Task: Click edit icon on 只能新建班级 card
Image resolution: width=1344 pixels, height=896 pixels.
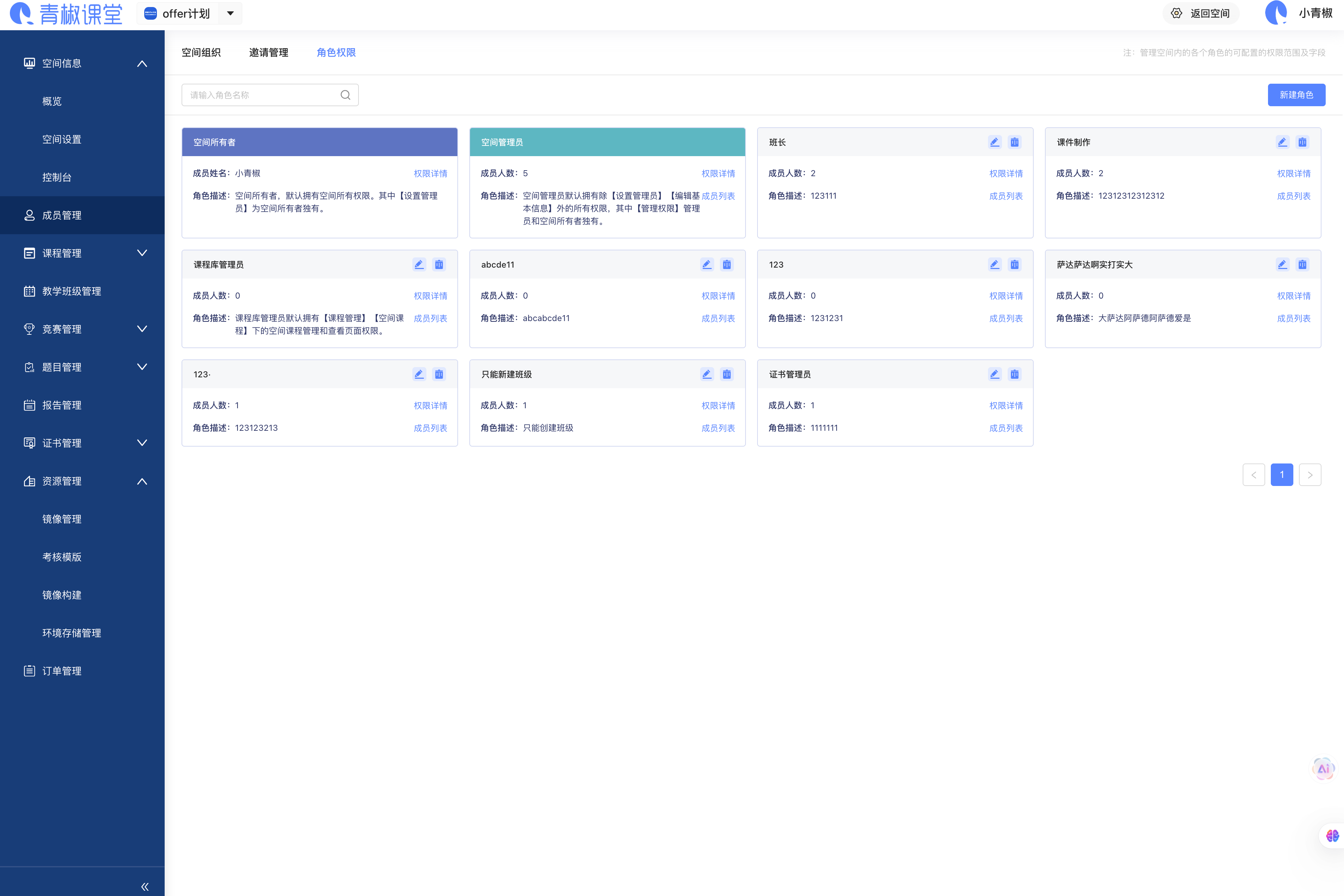Action: coord(706,374)
